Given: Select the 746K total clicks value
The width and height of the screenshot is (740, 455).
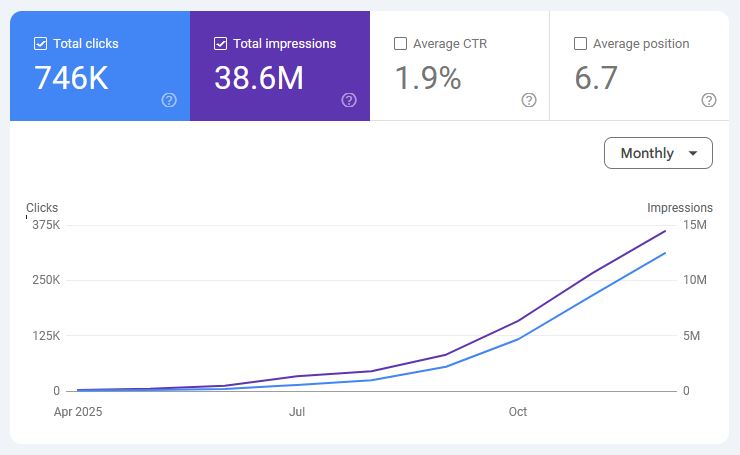Looking at the screenshot, I should click(71, 79).
